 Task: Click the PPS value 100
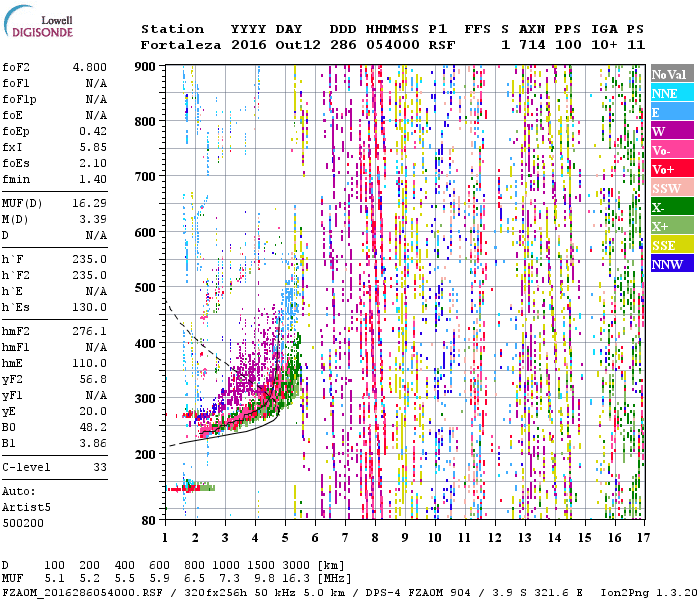[x=568, y=45]
